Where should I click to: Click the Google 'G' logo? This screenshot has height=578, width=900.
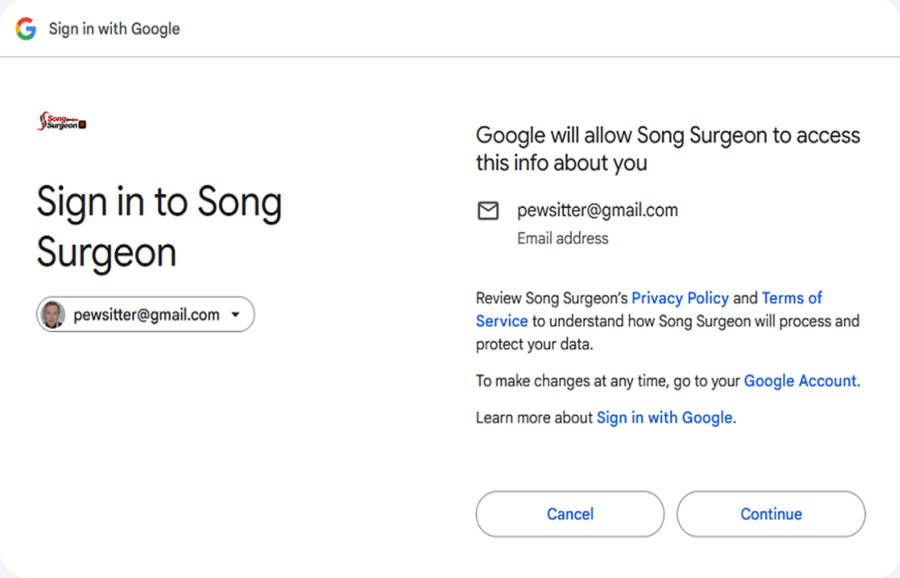26,29
